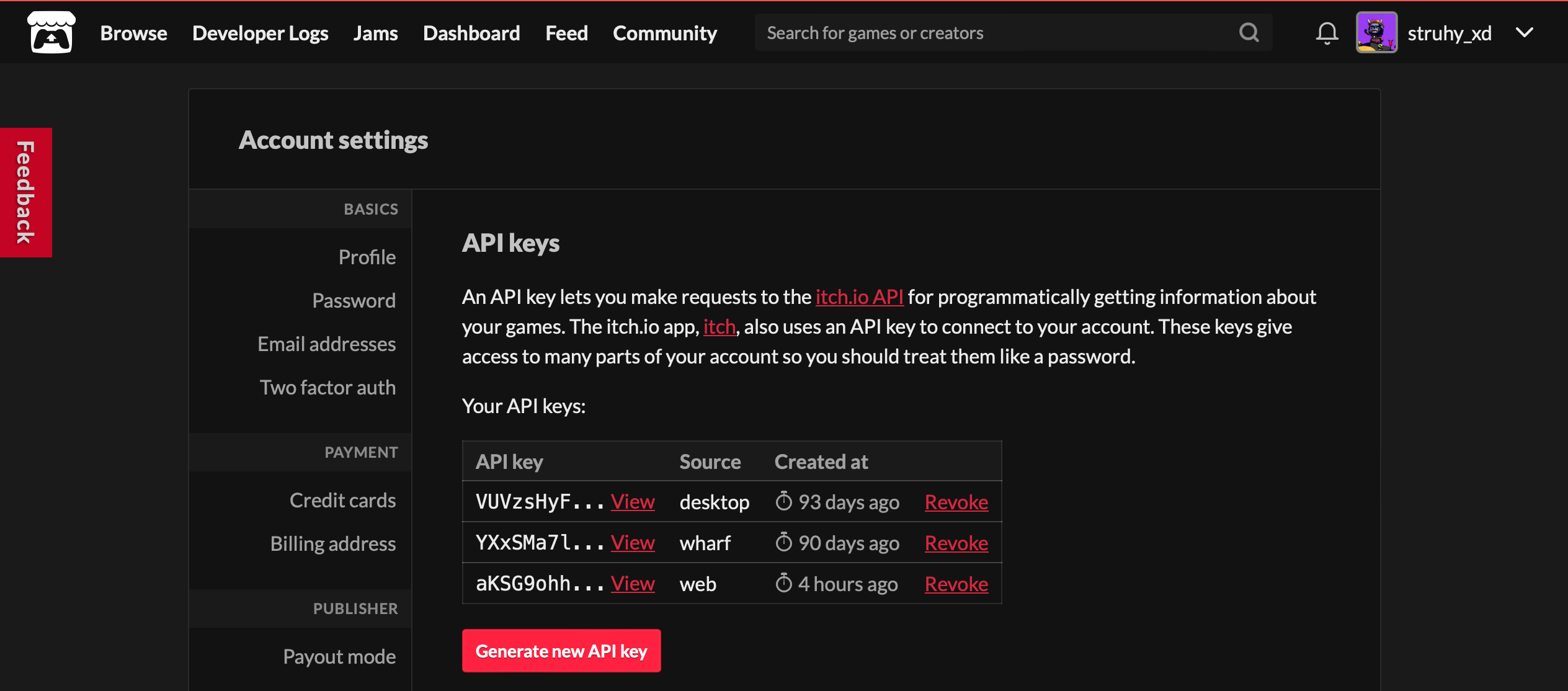Click the 'VUVzsHyF...' key text
The height and width of the screenshot is (691, 1568).
[x=540, y=501]
